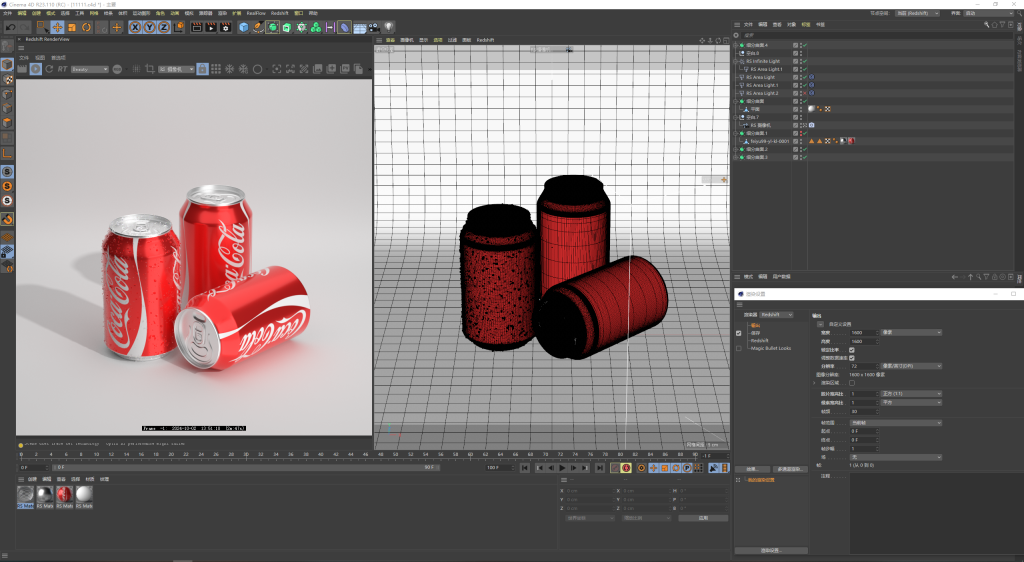Image resolution: width=1024 pixels, height=562 pixels.
Task: Toggle the camera lock icon in RenderView
Action: pos(202,69)
